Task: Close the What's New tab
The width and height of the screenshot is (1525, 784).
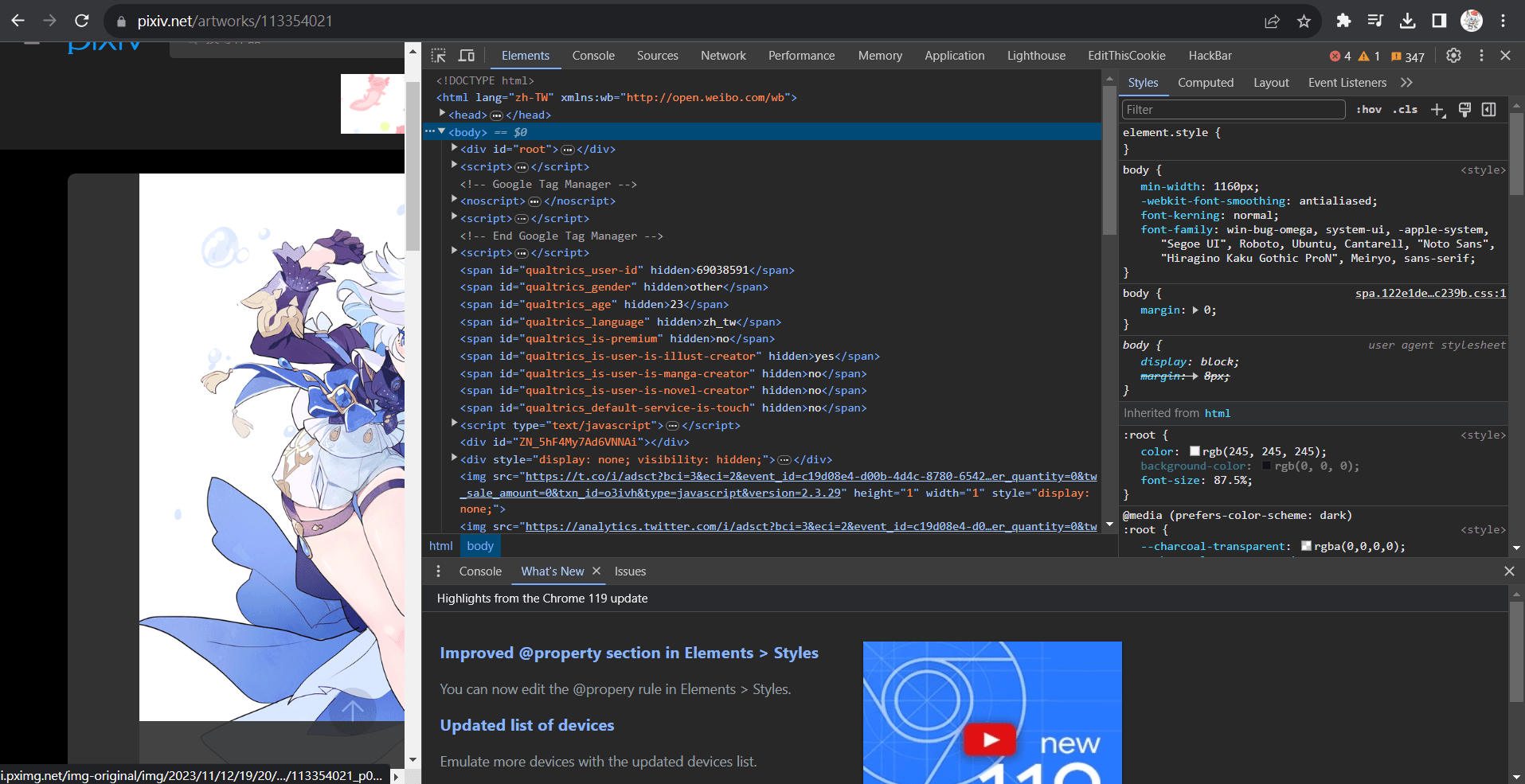Action: pyautogui.click(x=596, y=571)
